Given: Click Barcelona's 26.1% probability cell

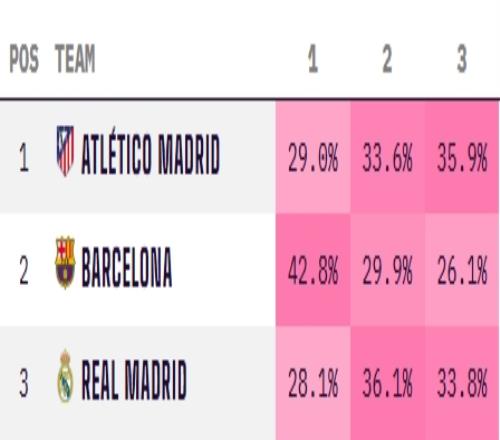Looking at the screenshot, I should click(462, 270).
